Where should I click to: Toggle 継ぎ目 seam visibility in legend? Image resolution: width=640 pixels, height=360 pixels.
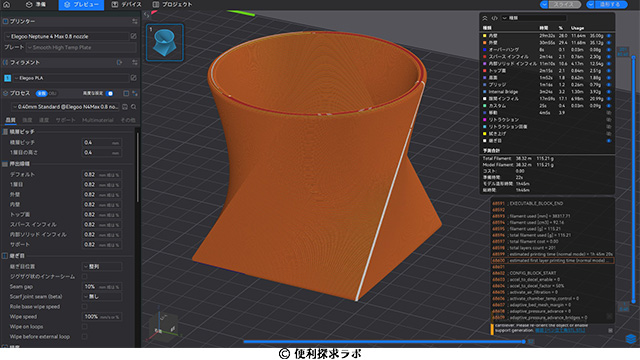(x=609, y=141)
